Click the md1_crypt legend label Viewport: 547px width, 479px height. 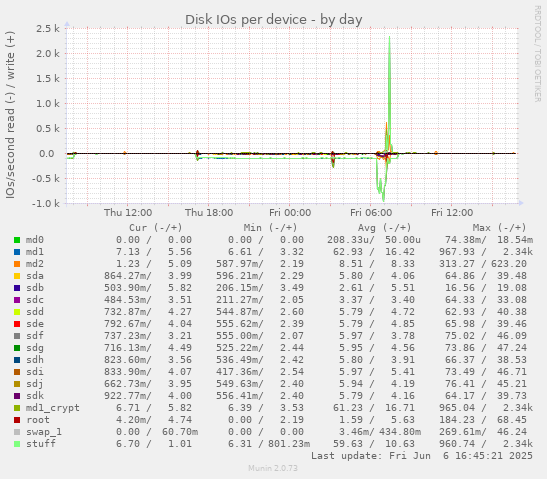tap(52, 408)
